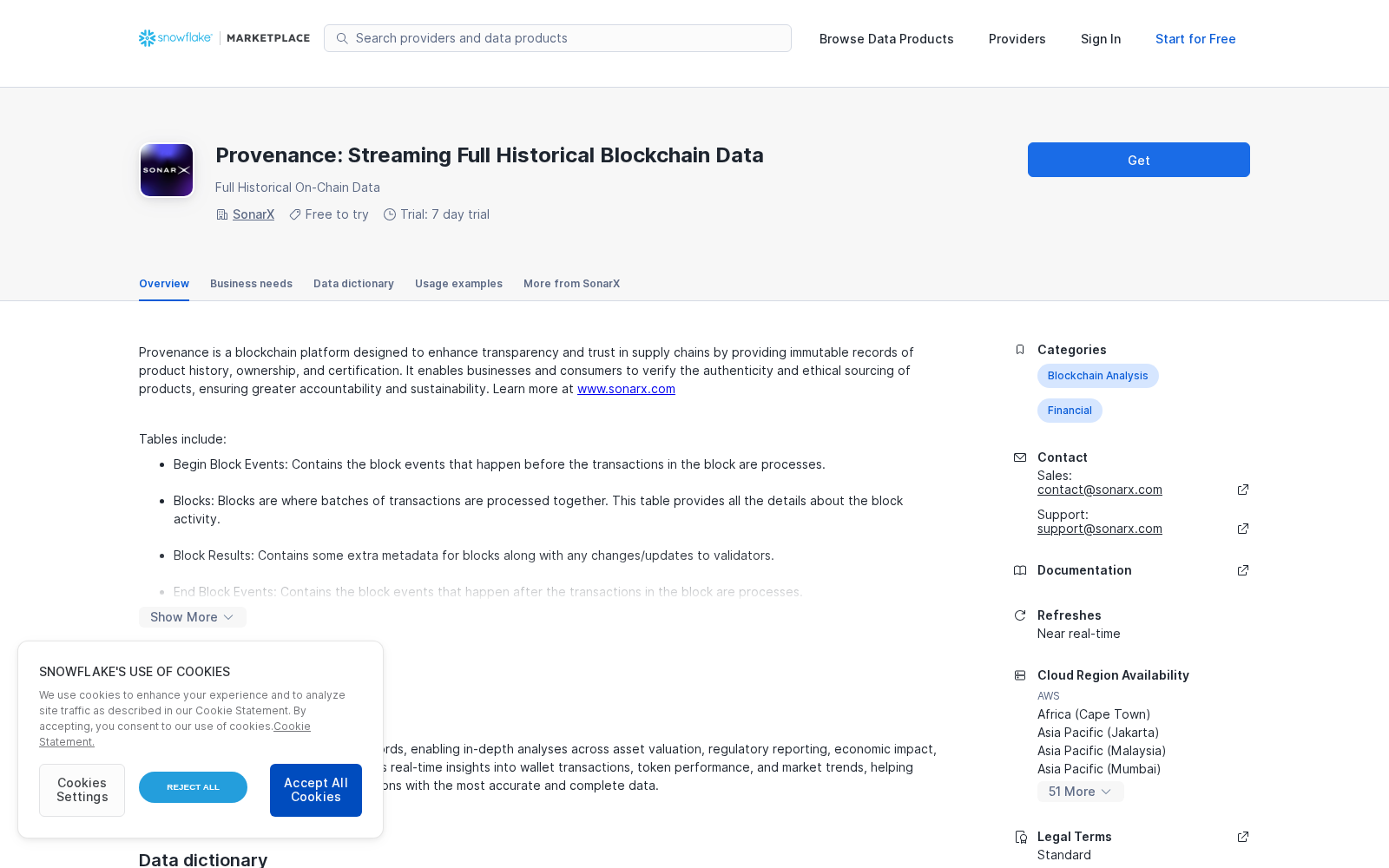Switch to the Overview tab
The width and height of the screenshot is (1389, 868).
click(x=164, y=284)
